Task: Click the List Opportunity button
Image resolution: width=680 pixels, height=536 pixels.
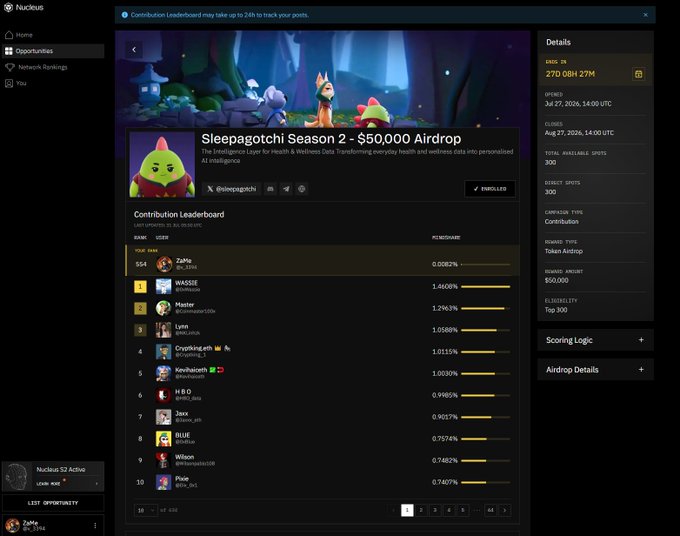Action: [53, 503]
